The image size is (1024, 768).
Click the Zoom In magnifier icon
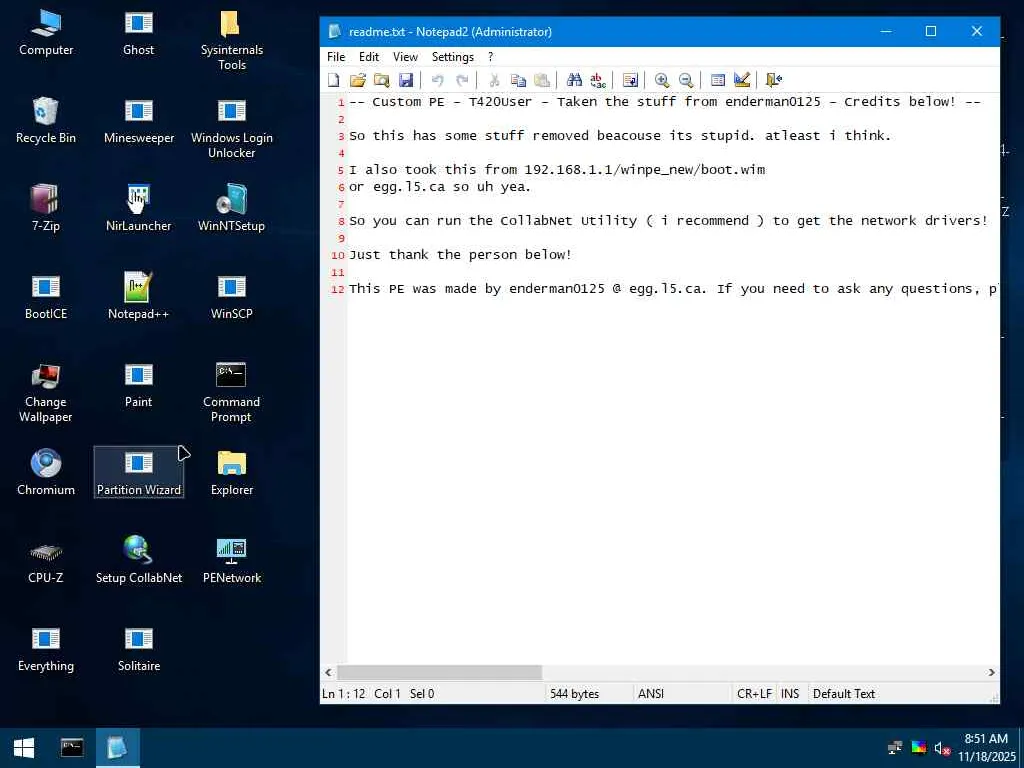tap(662, 80)
